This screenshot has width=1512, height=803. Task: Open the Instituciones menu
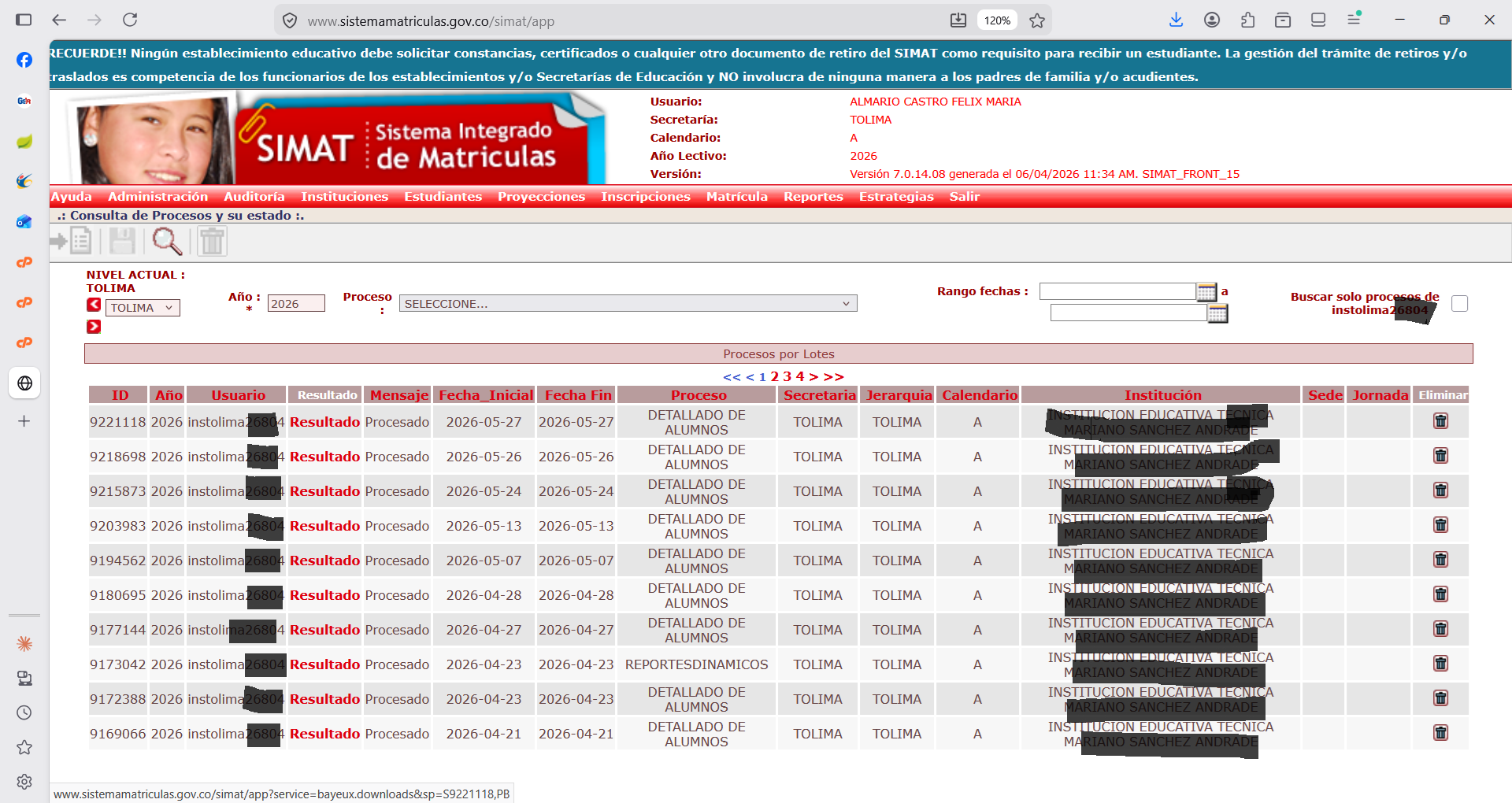tap(345, 197)
